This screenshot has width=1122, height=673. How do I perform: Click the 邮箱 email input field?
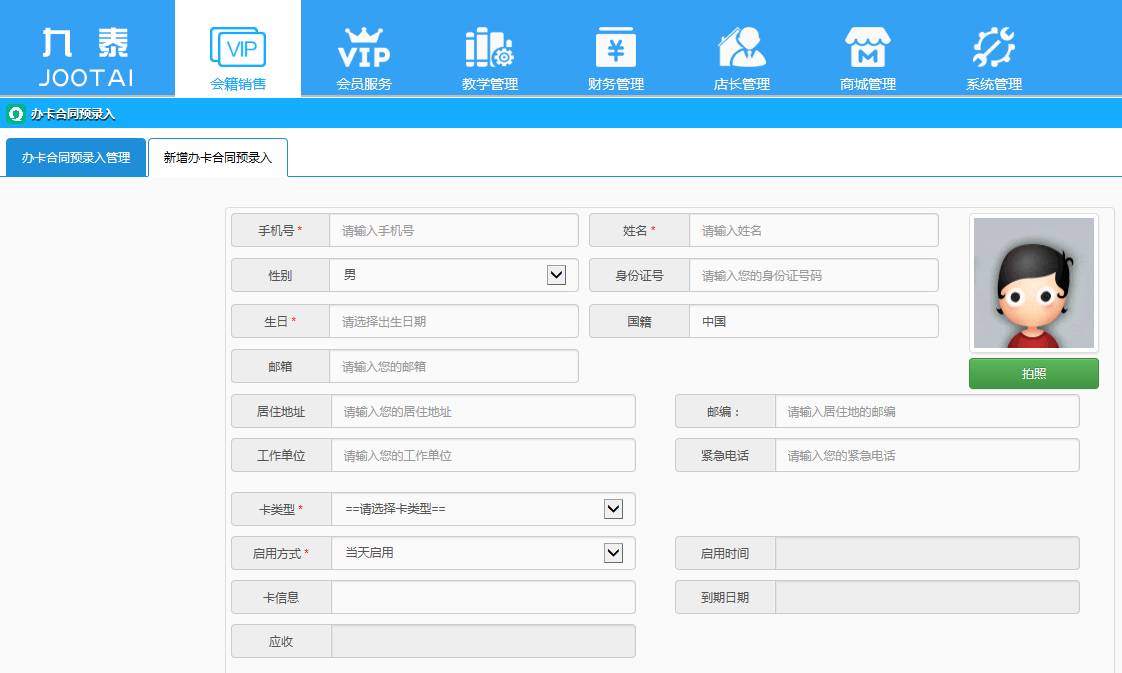coord(453,366)
